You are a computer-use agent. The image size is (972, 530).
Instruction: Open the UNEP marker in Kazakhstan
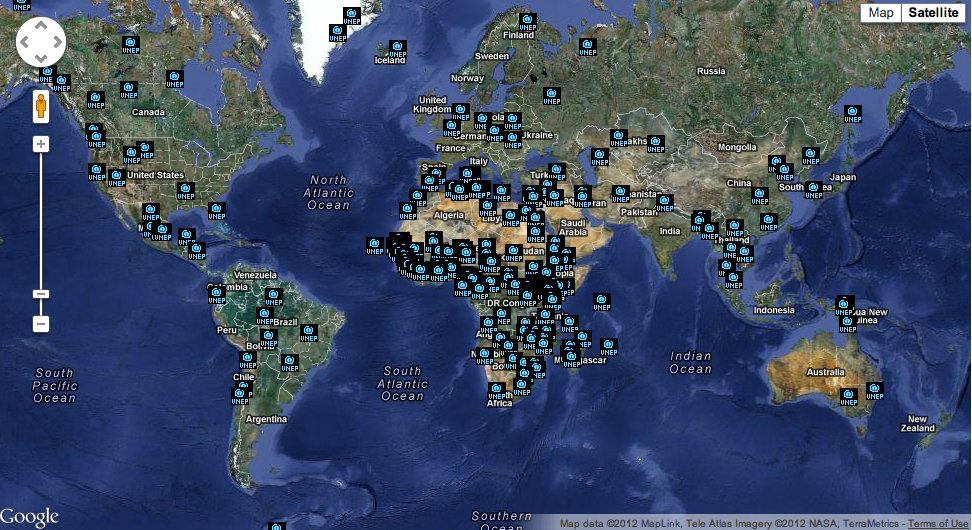coord(618,137)
